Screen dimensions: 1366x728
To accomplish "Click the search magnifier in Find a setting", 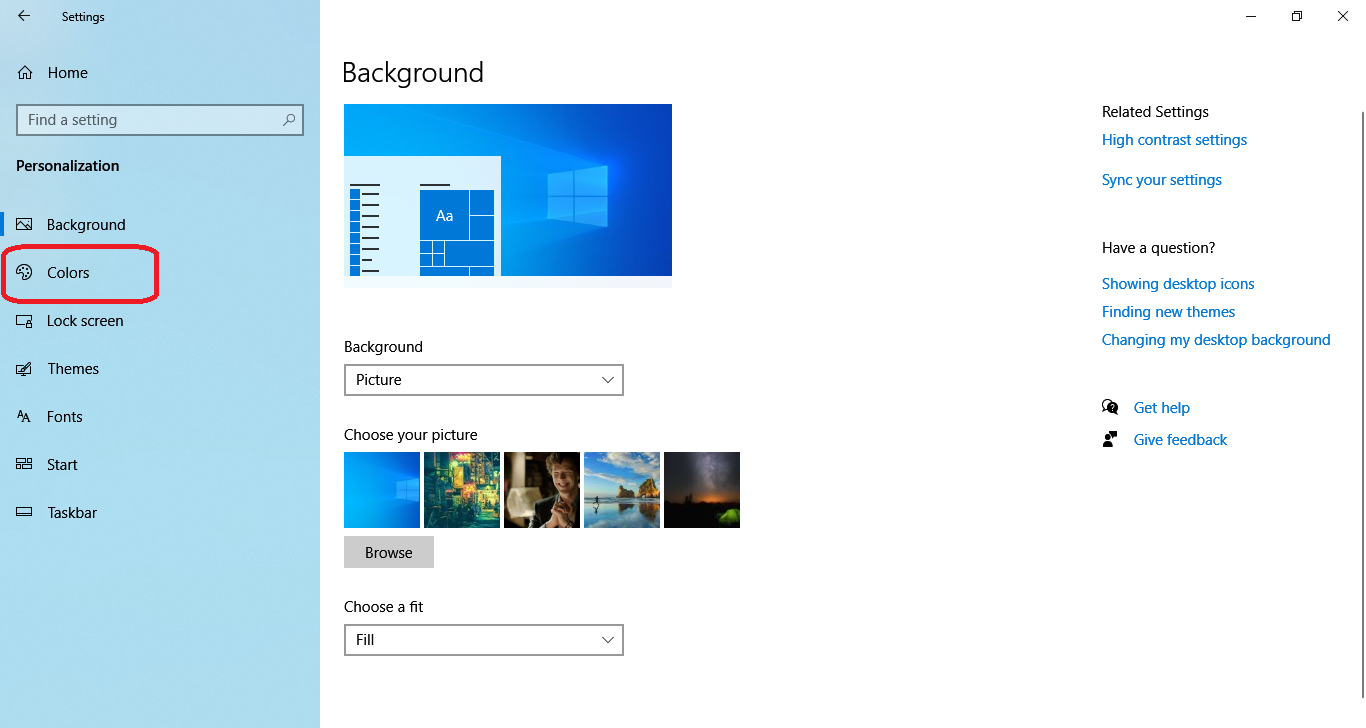I will pos(289,120).
